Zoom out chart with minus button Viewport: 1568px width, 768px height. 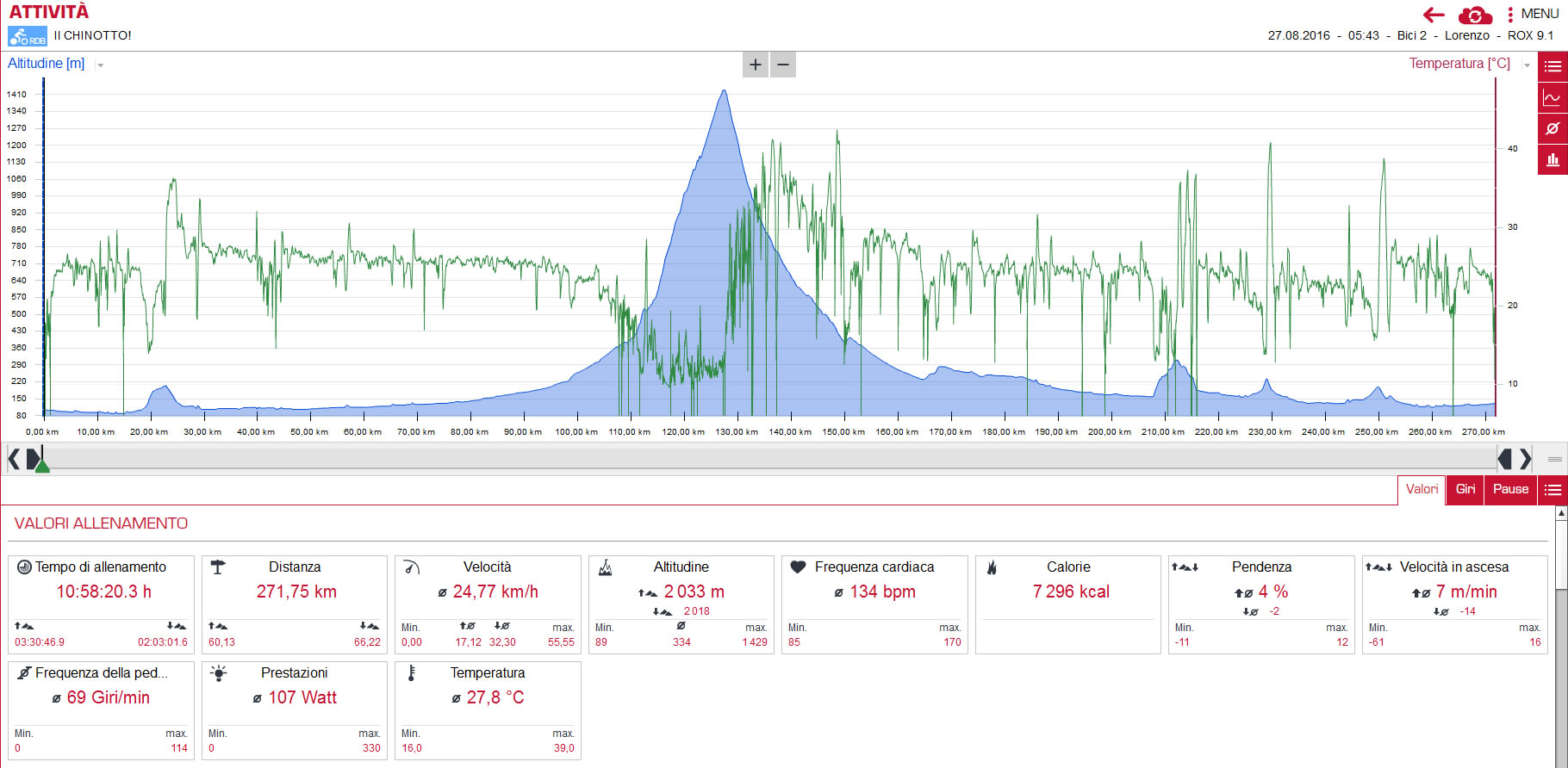pyautogui.click(x=783, y=65)
